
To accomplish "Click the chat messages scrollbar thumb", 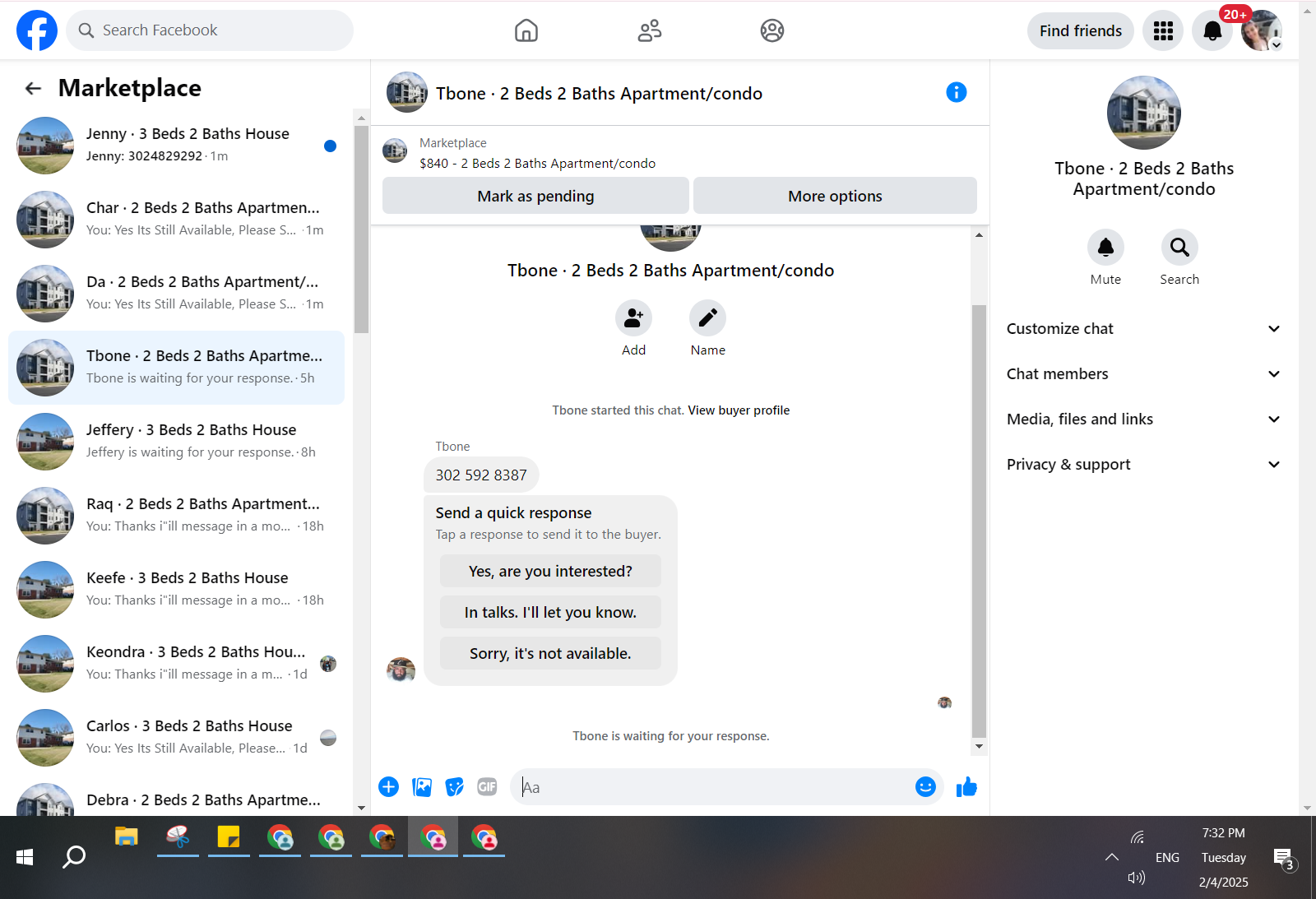I will pyautogui.click(x=979, y=521).
